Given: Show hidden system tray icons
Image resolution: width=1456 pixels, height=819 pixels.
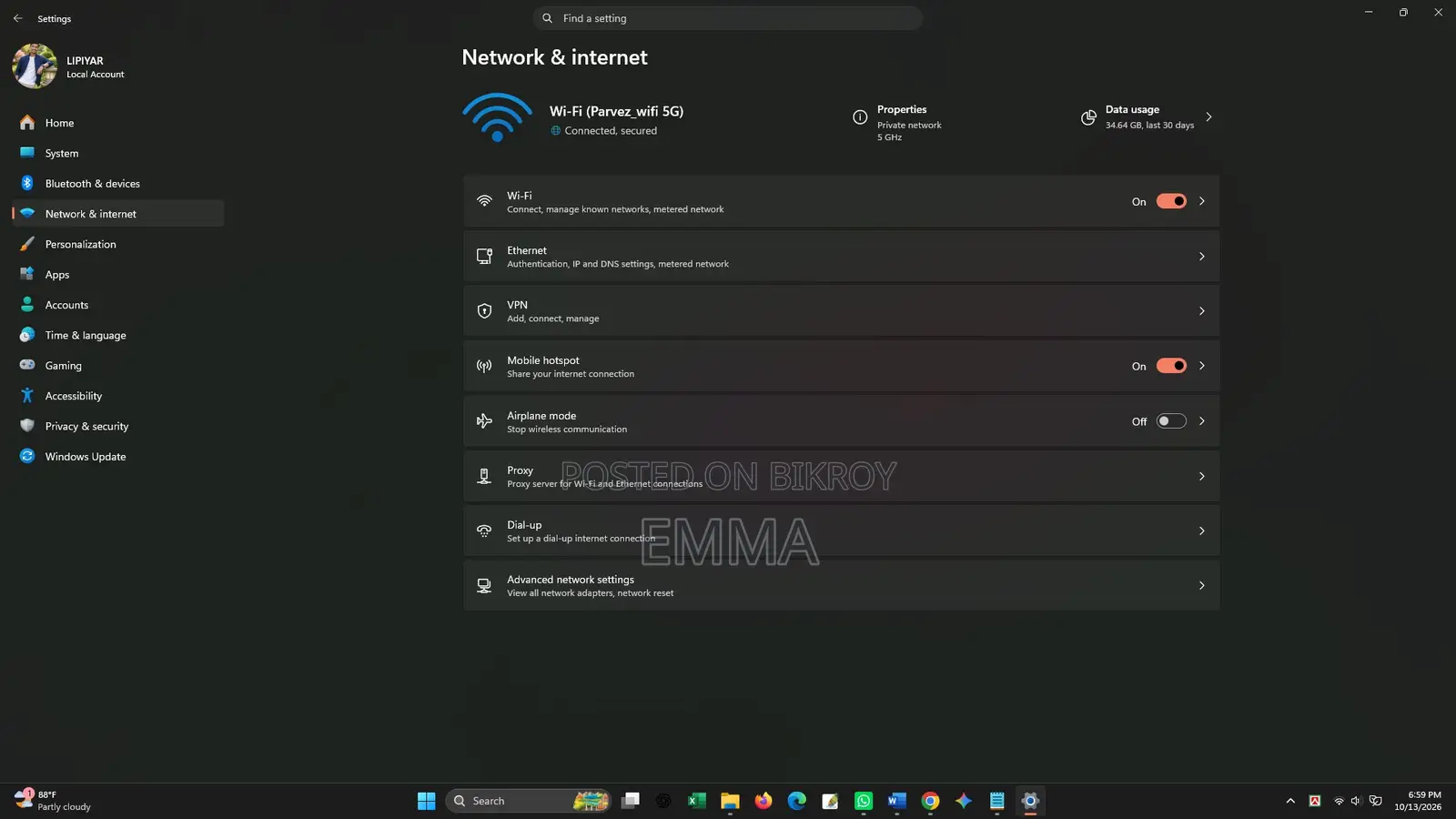Looking at the screenshot, I should [1290, 801].
